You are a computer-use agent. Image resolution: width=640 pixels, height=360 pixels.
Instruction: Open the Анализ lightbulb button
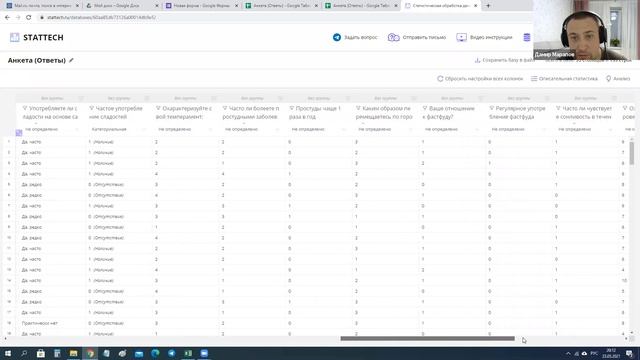point(618,78)
